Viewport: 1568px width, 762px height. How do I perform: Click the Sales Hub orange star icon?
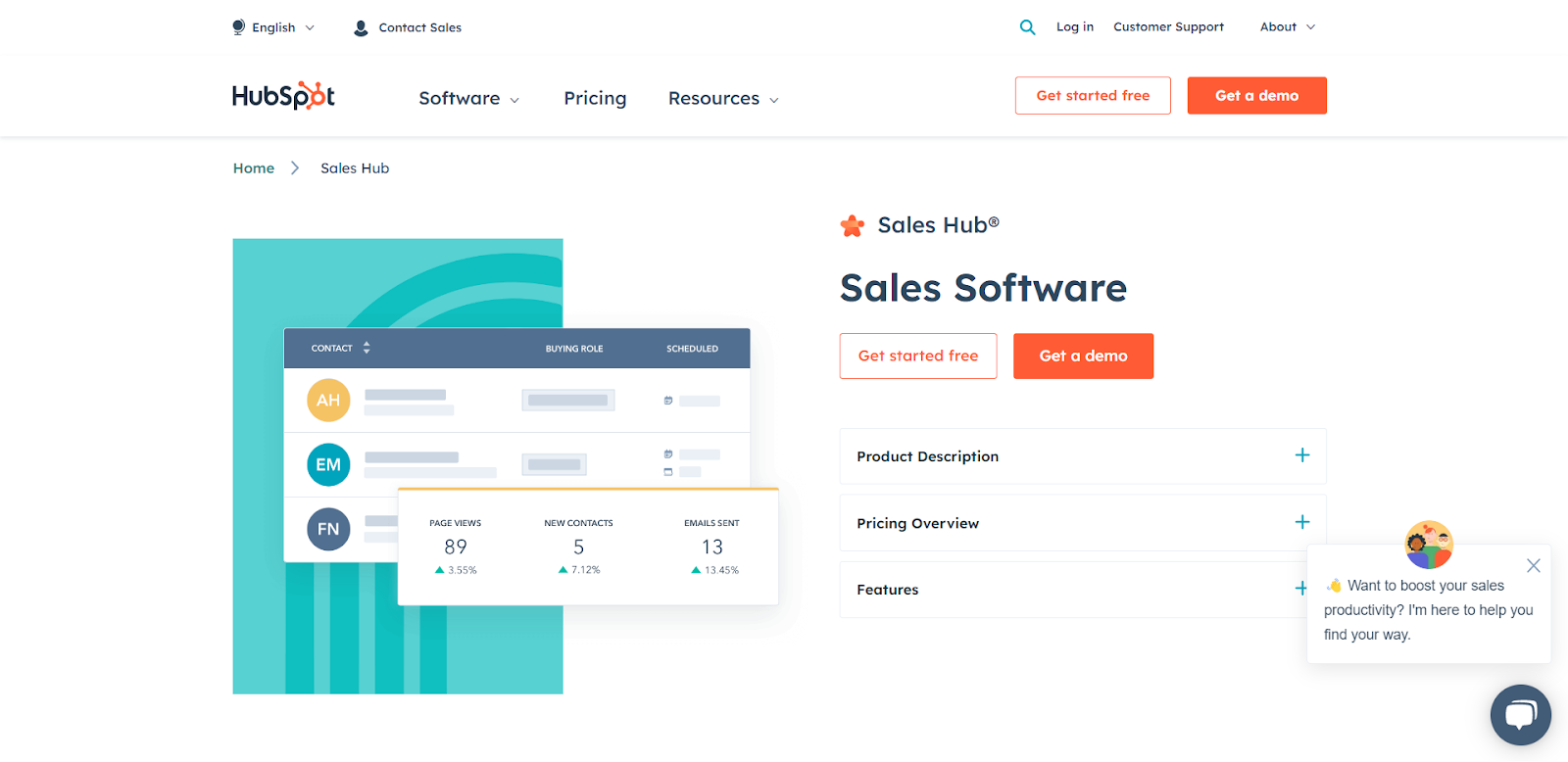[x=853, y=226]
